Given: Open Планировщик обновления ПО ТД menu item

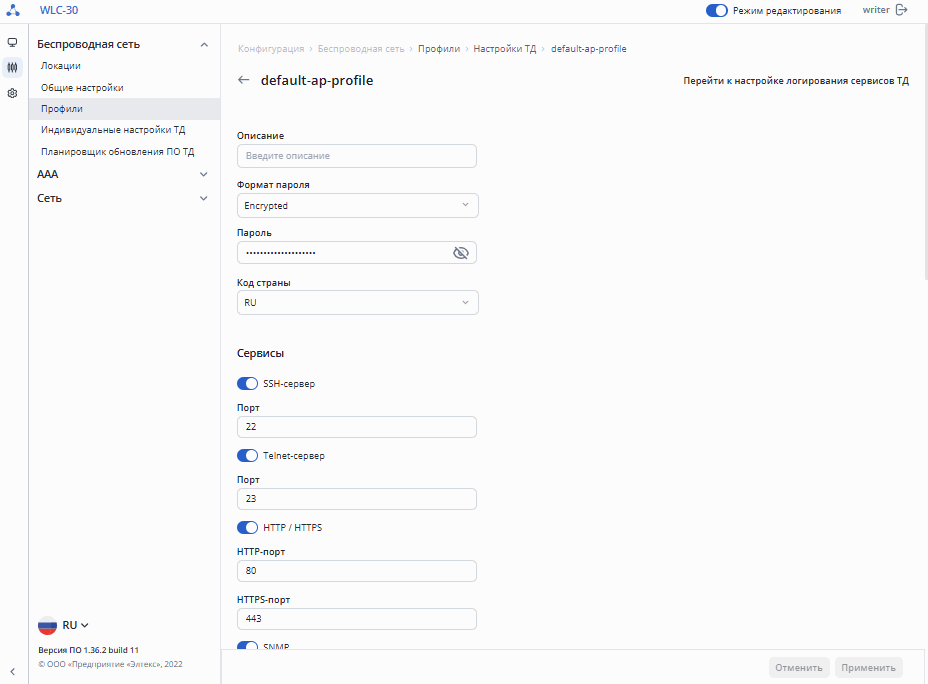Looking at the screenshot, I should click(x=117, y=152).
